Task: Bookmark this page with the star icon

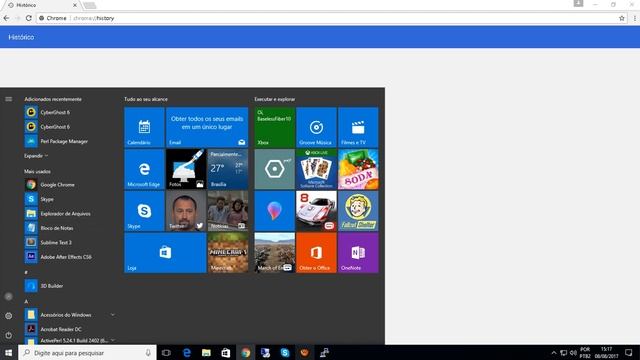Action: [x=622, y=18]
